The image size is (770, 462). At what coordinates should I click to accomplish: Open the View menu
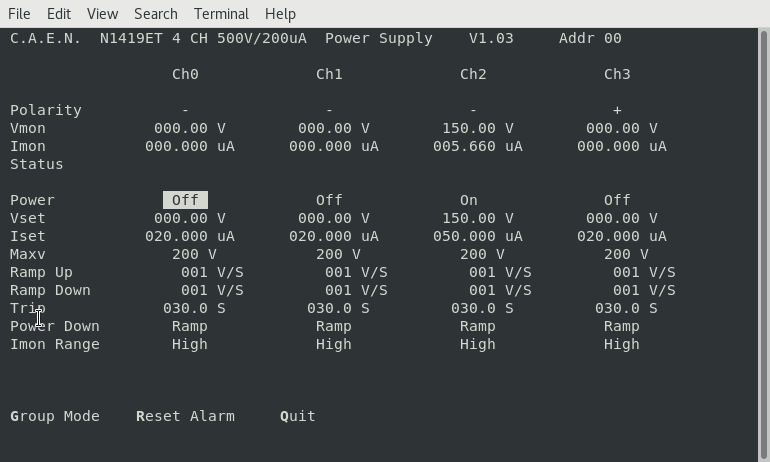(x=102, y=14)
